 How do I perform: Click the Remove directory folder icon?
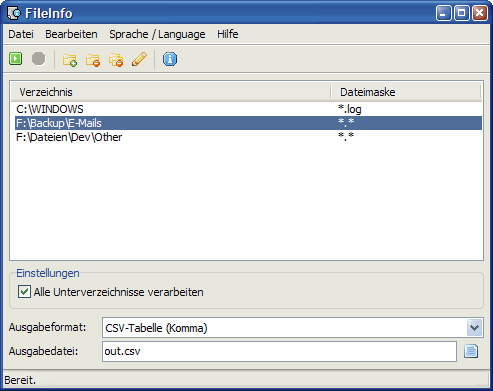click(93, 60)
